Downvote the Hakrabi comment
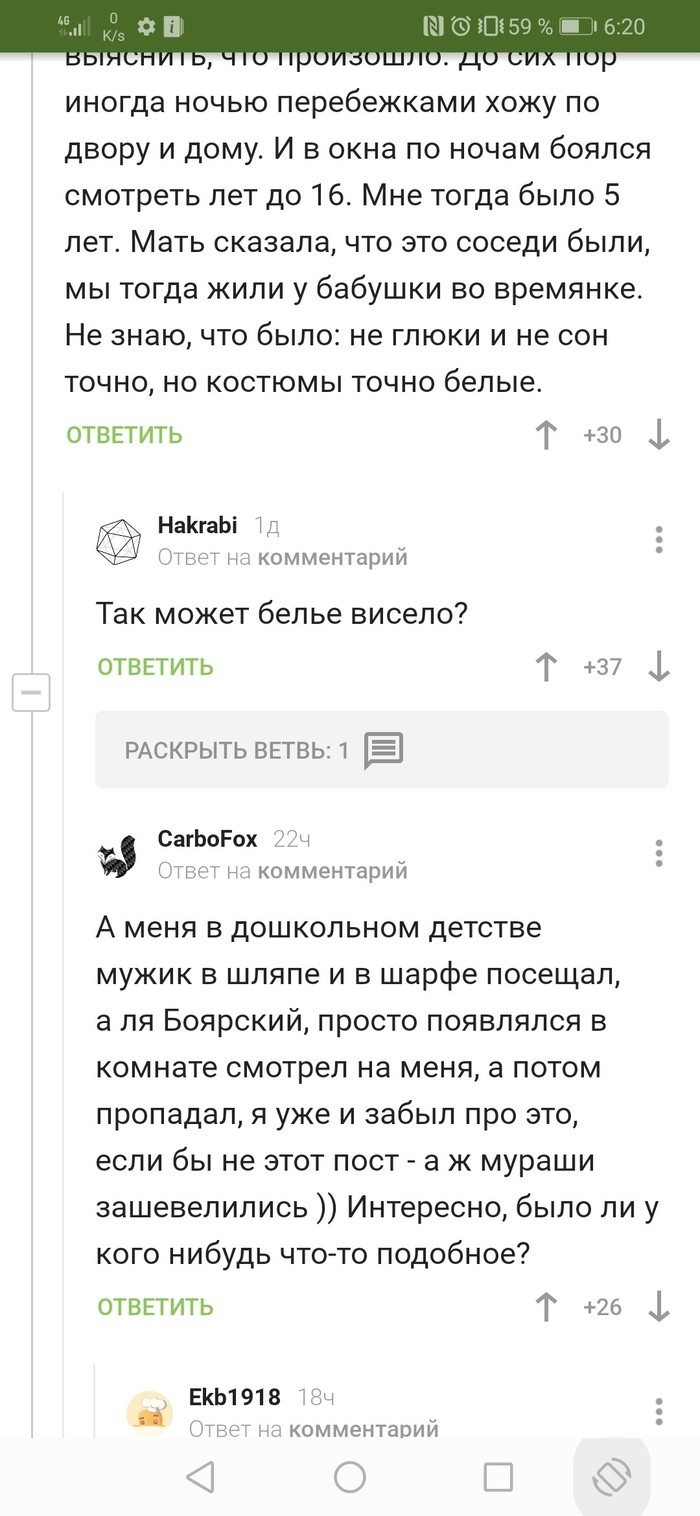This screenshot has height=1516, width=700. (x=658, y=667)
